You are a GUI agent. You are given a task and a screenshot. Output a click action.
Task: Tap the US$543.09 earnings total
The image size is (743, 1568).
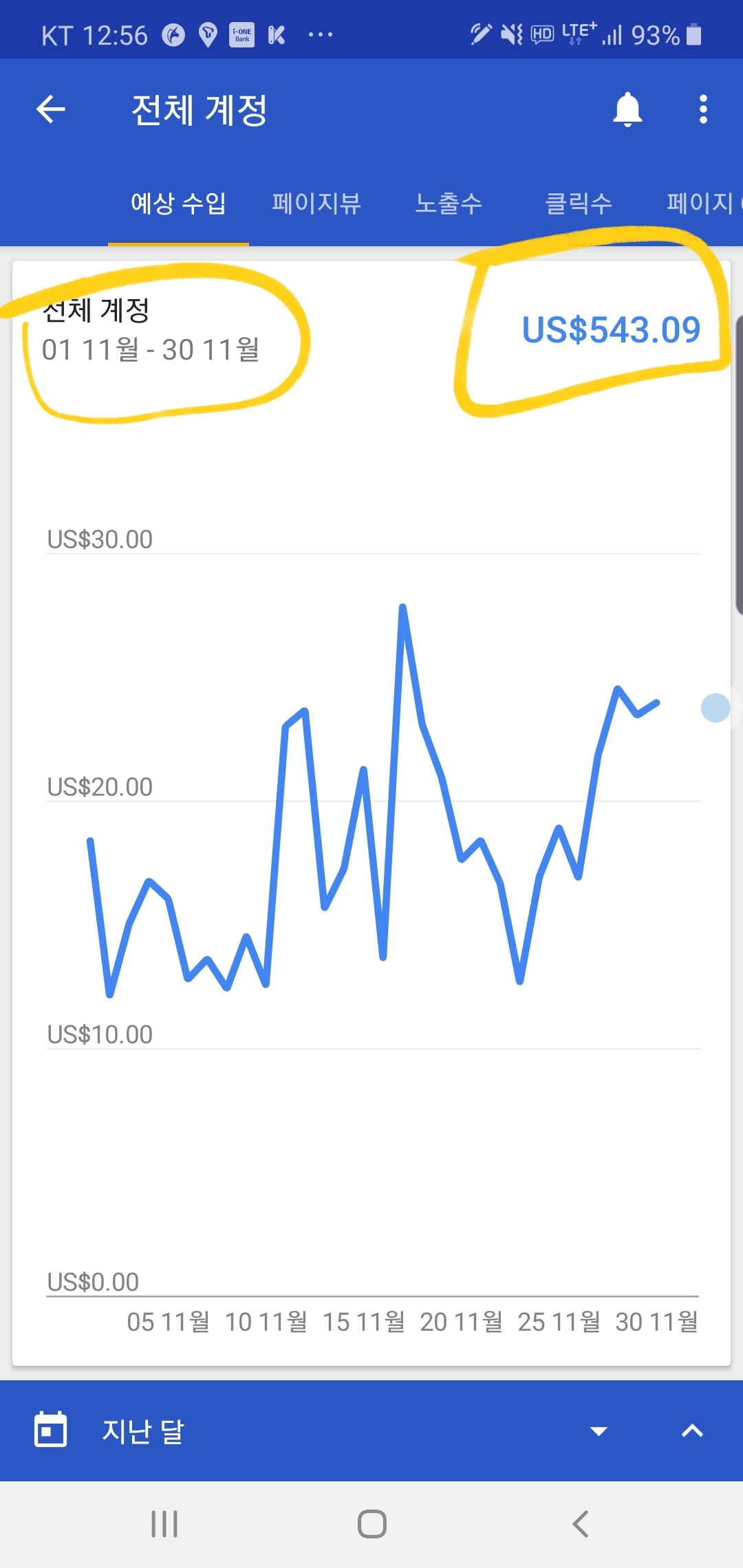pos(611,330)
